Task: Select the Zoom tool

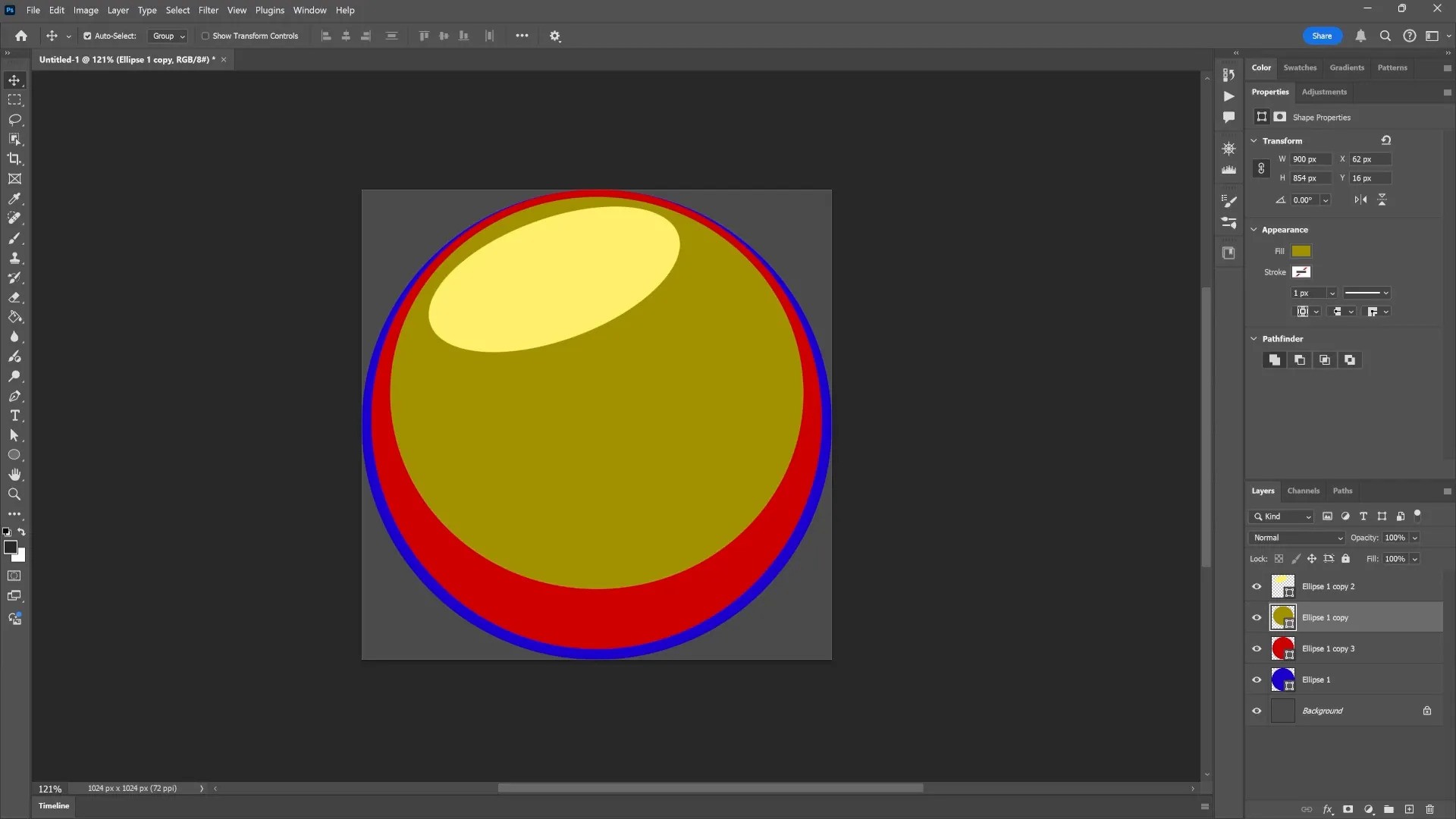Action: 14,494
